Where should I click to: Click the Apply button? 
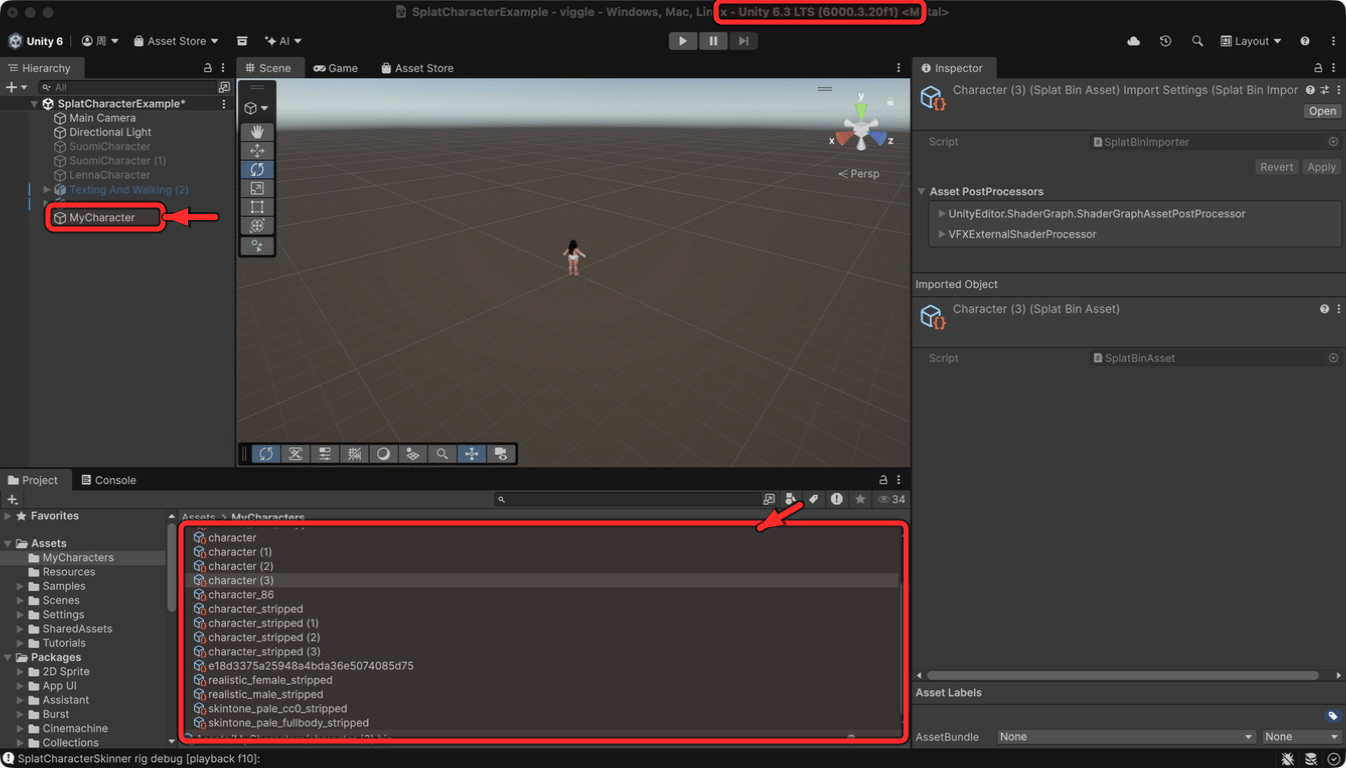coord(1321,167)
